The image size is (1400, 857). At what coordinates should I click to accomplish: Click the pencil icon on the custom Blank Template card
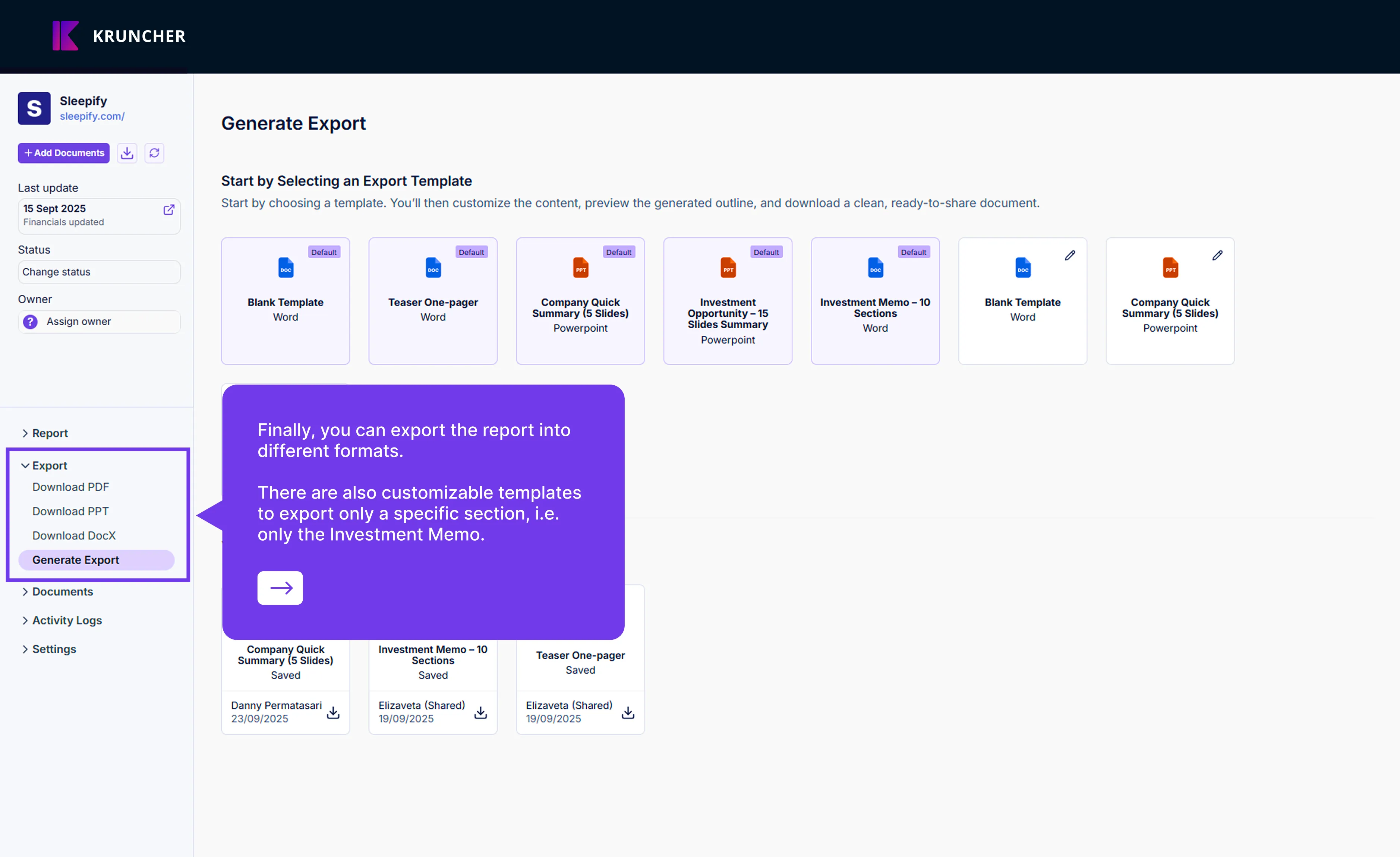click(x=1069, y=256)
